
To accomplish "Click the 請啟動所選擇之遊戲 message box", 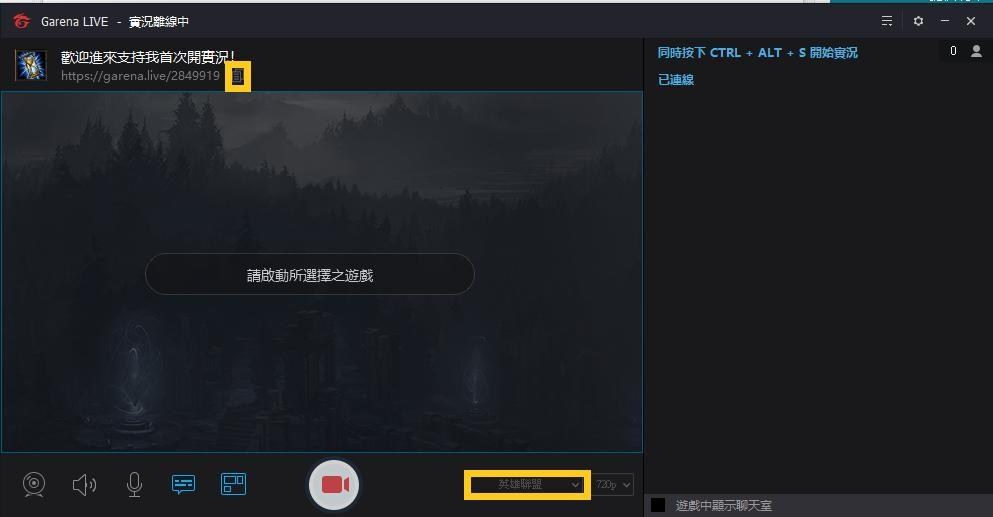I will tap(310, 274).
